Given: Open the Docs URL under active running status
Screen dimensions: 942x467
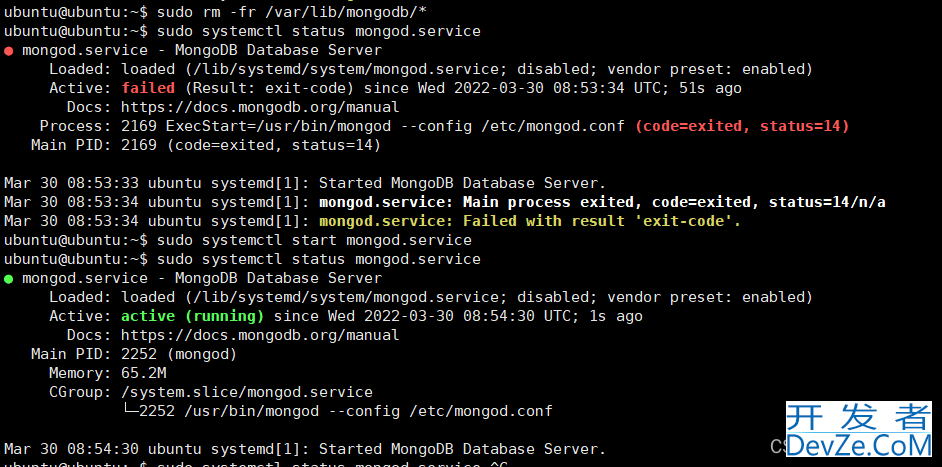Looking at the screenshot, I should point(260,335).
